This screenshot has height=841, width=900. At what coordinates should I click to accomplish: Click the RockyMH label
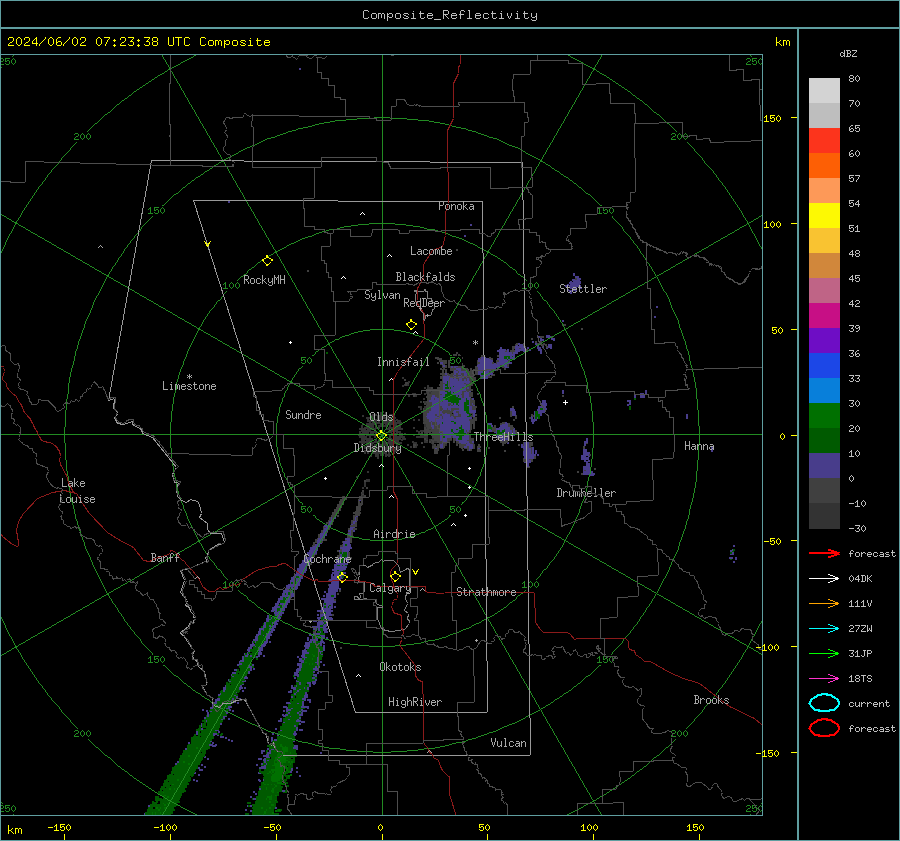[264, 280]
